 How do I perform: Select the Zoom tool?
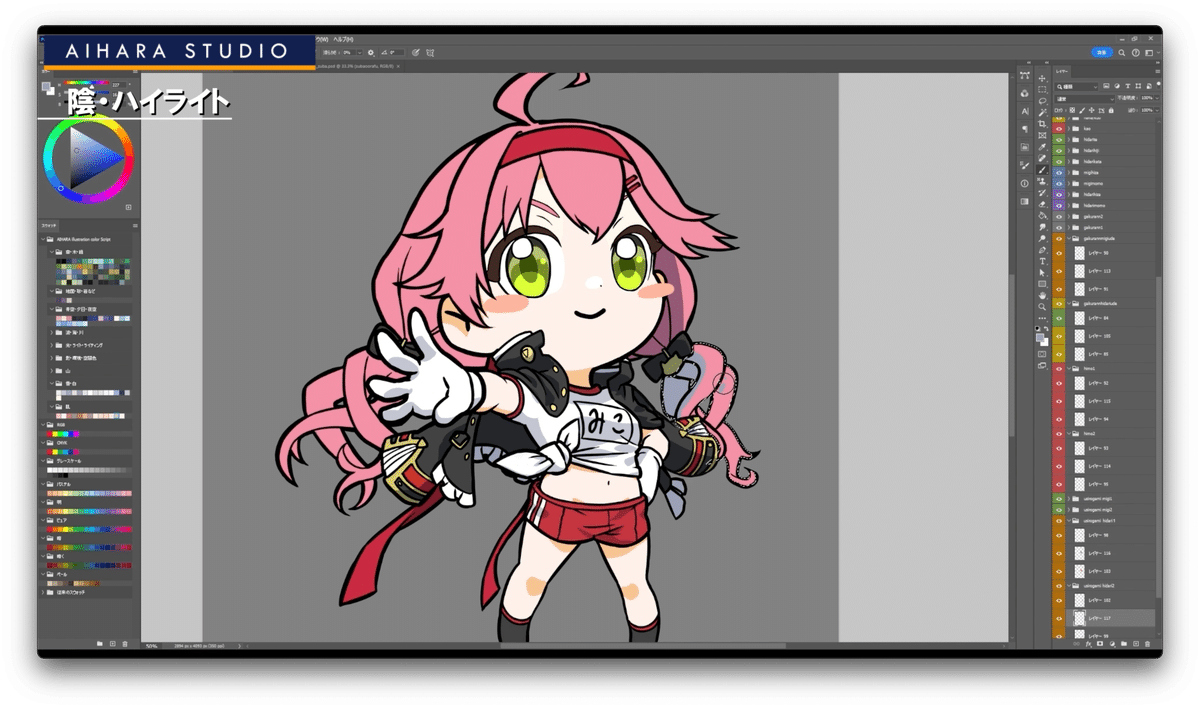pos(1042,306)
